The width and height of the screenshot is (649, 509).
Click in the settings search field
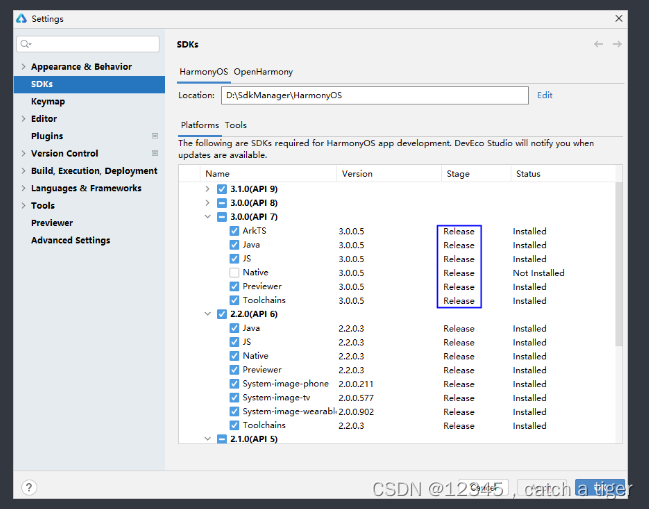(x=88, y=44)
